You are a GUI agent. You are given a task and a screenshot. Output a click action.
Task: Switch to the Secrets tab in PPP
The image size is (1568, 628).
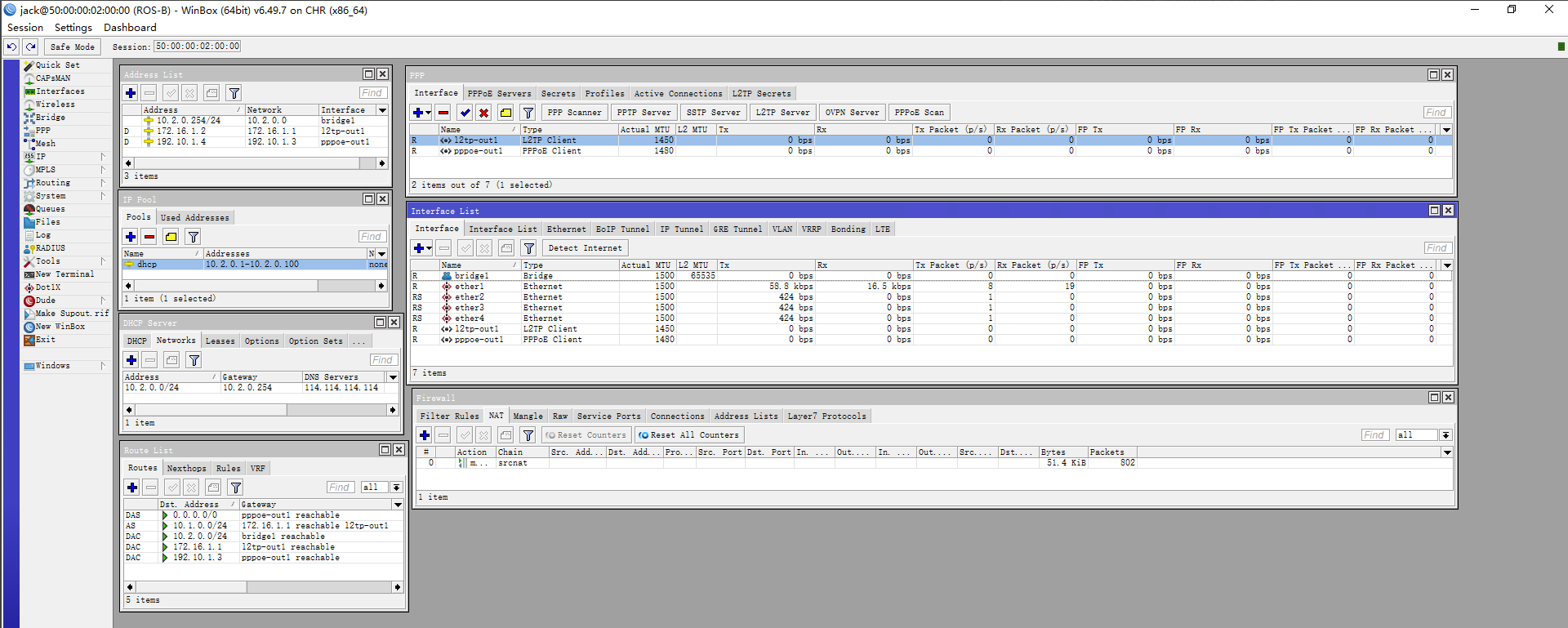[x=559, y=94]
